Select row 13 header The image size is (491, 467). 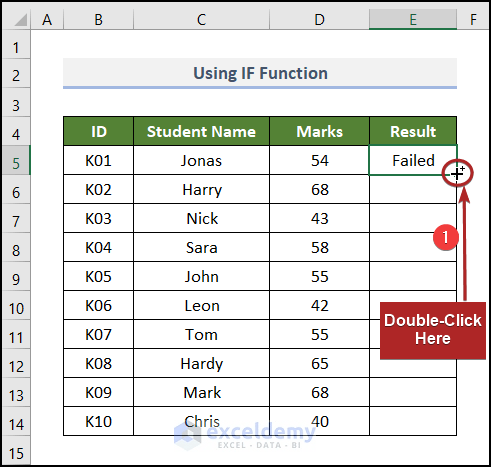(16, 392)
